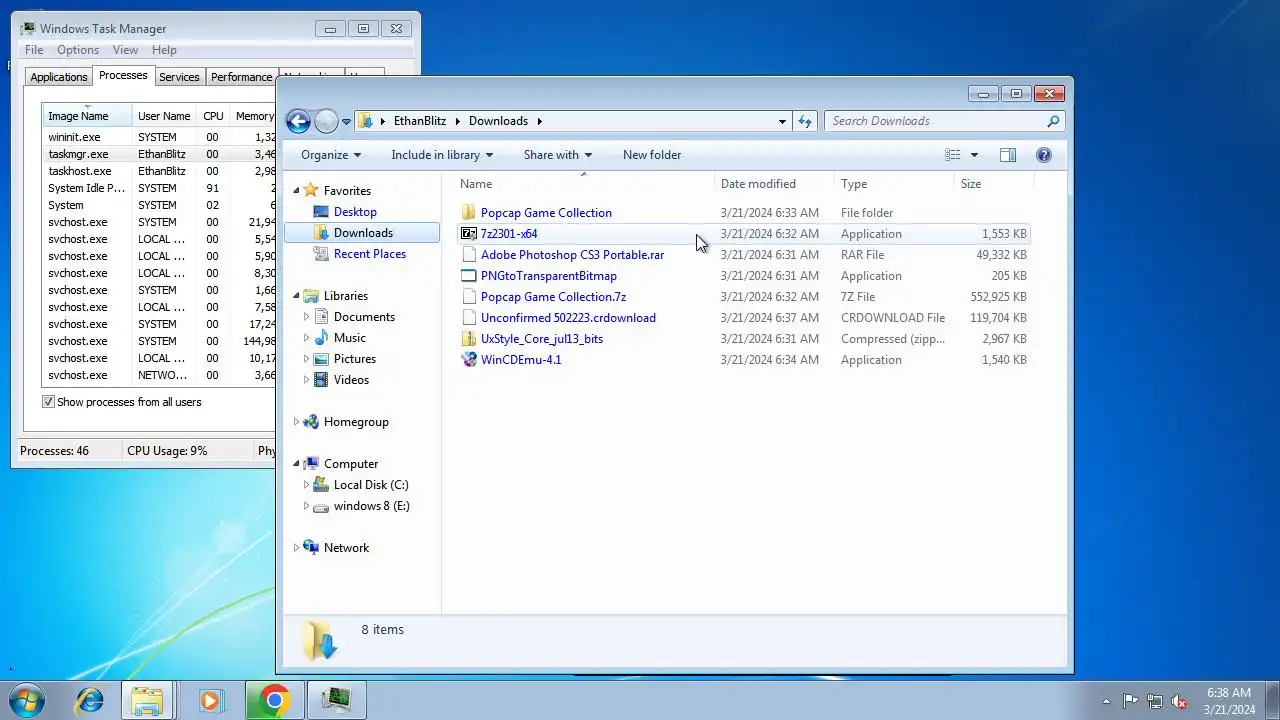This screenshot has width=1280, height=720.
Task: Collapse the Libraries tree section
Action: point(296,296)
